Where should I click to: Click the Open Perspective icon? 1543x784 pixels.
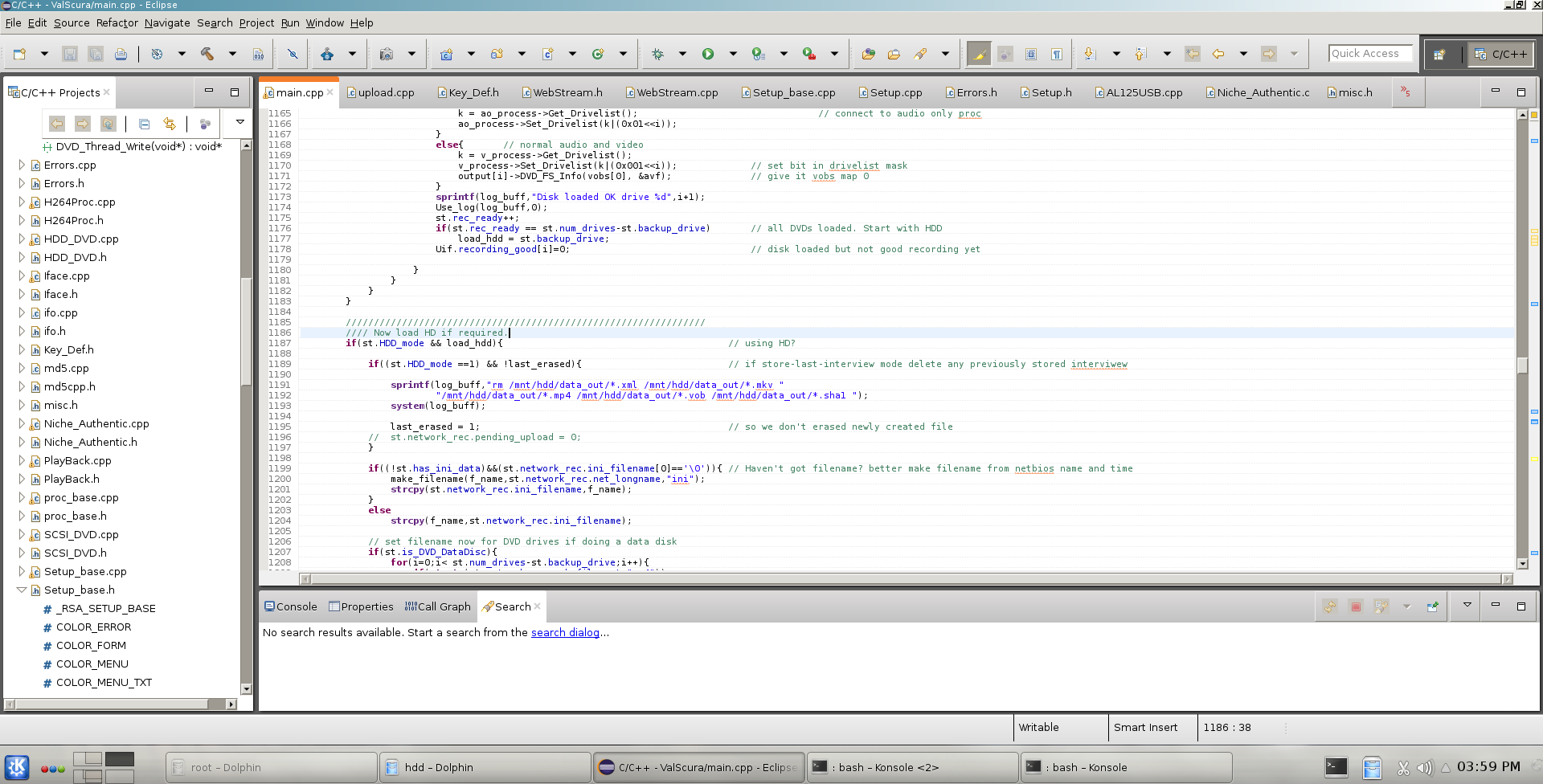pyautogui.click(x=1439, y=54)
